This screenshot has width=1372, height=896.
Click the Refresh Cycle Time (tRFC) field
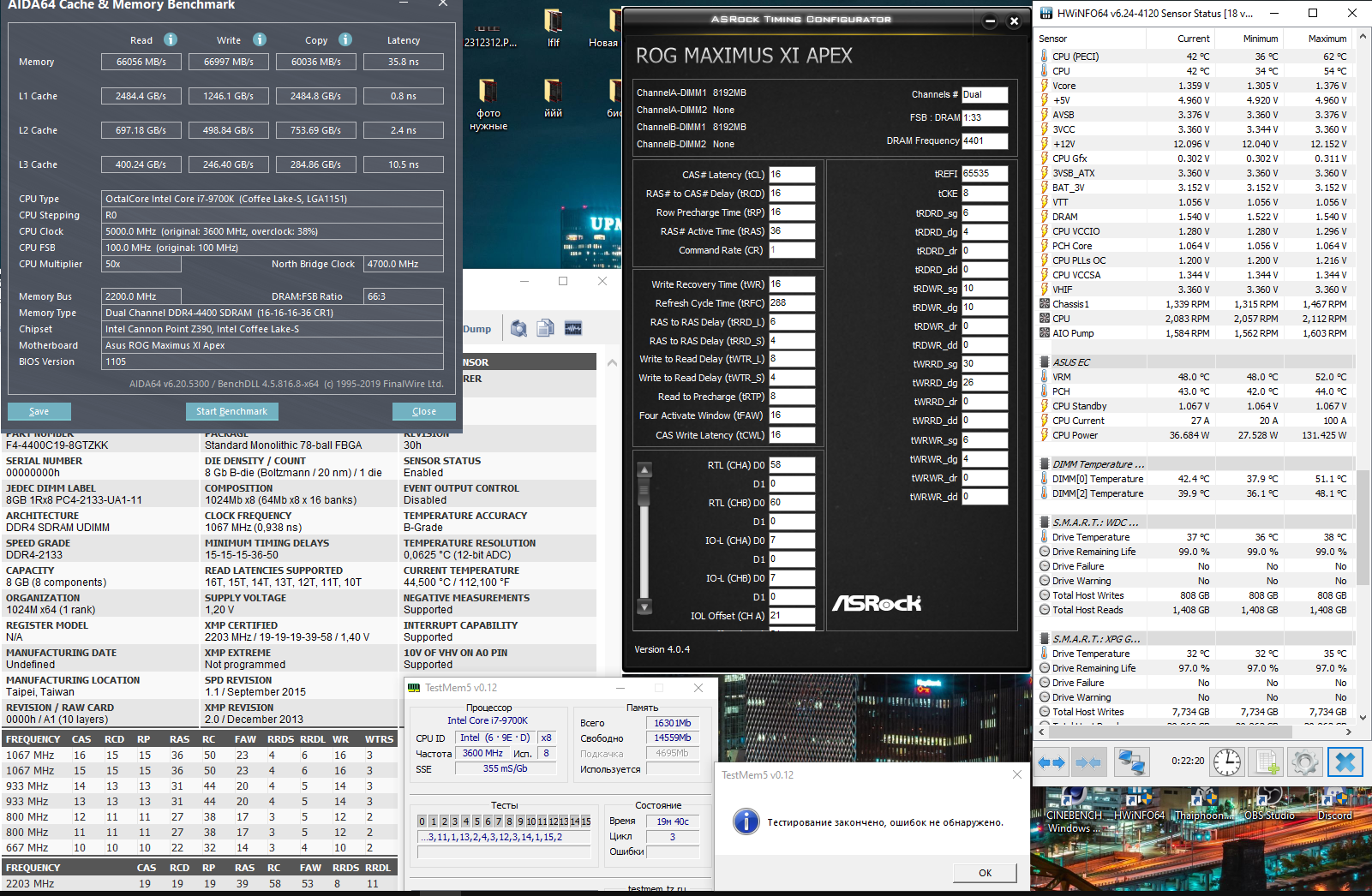pos(792,303)
